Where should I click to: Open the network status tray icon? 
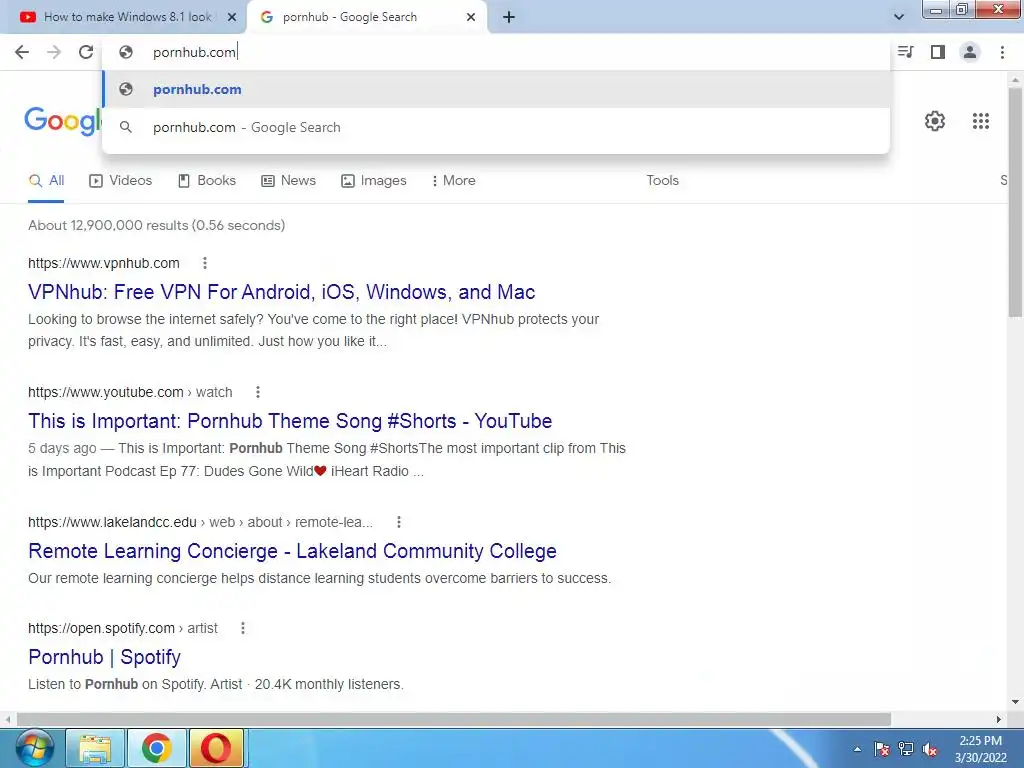point(906,749)
